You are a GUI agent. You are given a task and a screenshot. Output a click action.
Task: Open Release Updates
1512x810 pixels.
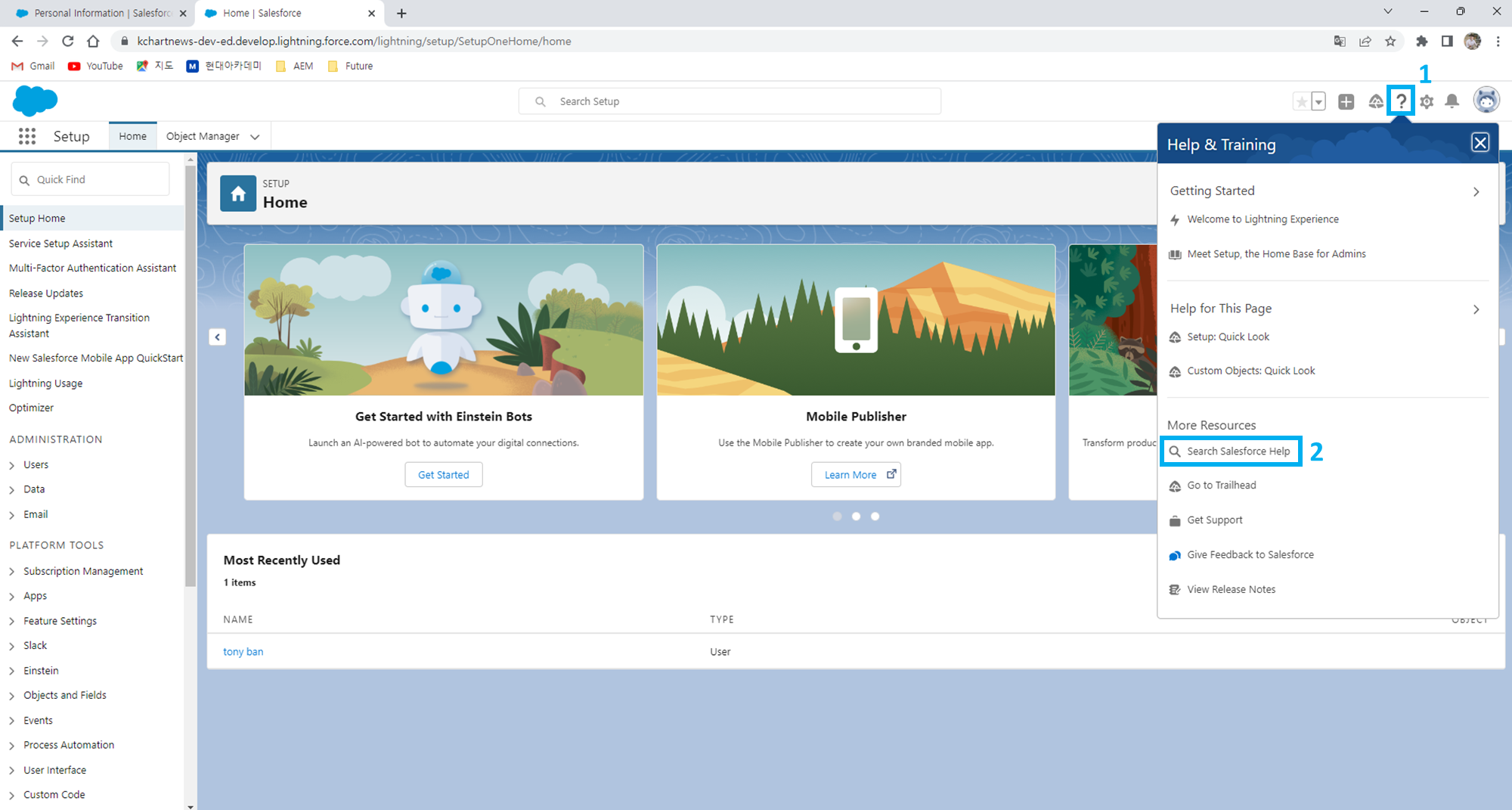(x=46, y=293)
